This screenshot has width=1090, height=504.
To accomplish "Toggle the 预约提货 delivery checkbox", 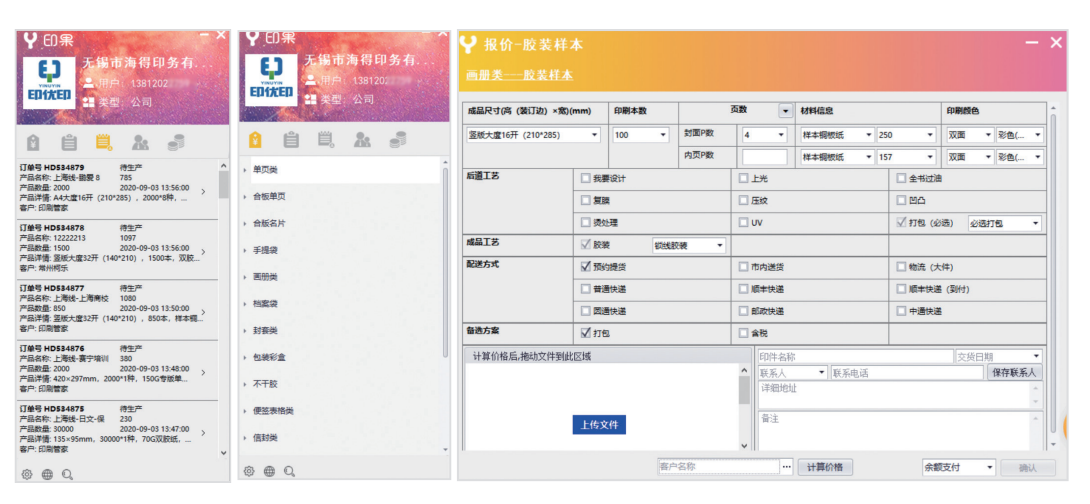I will point(585,267).
